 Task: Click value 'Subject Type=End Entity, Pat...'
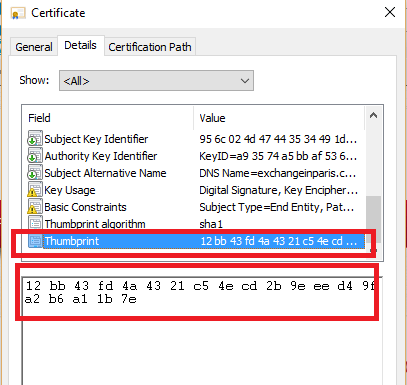(276, 207)
